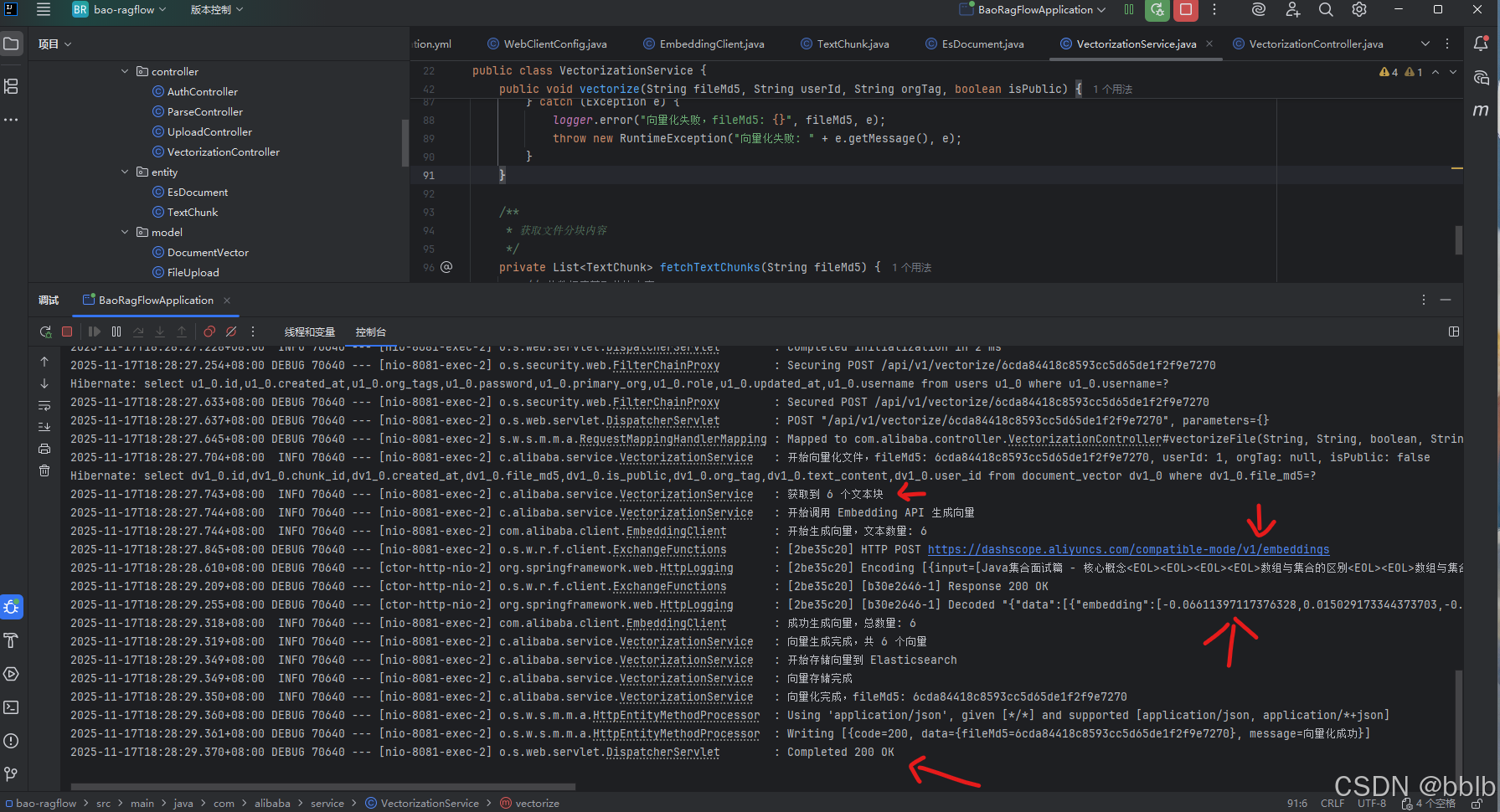The width and height of the screenshot is (1500, 812).
Task: Click the UTF-8 encoding widget
Action: pyautogui.click(x=1372, y=803)
